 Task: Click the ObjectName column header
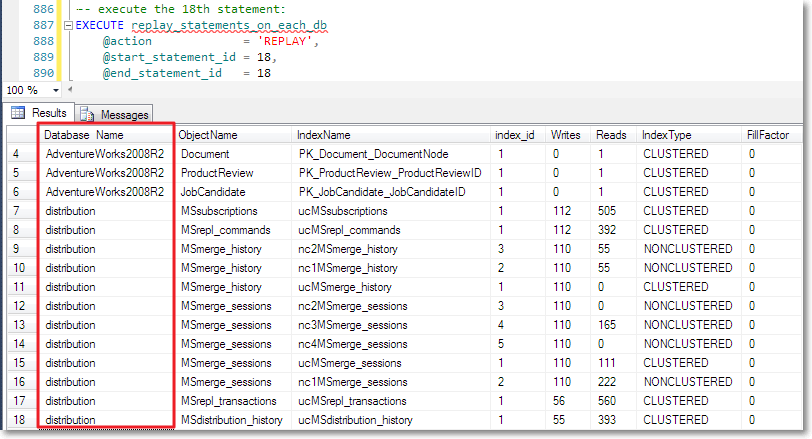click(x=208, y=135)
